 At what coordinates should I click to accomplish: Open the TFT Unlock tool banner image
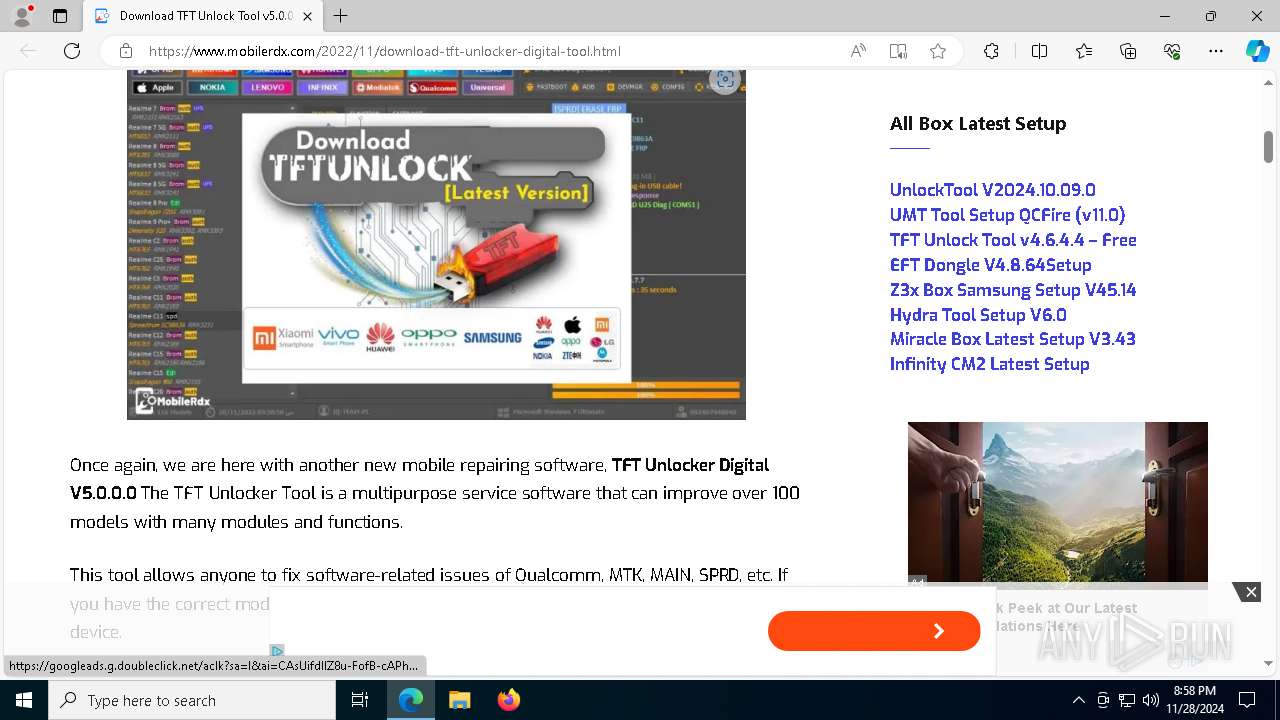click(436, 244)
